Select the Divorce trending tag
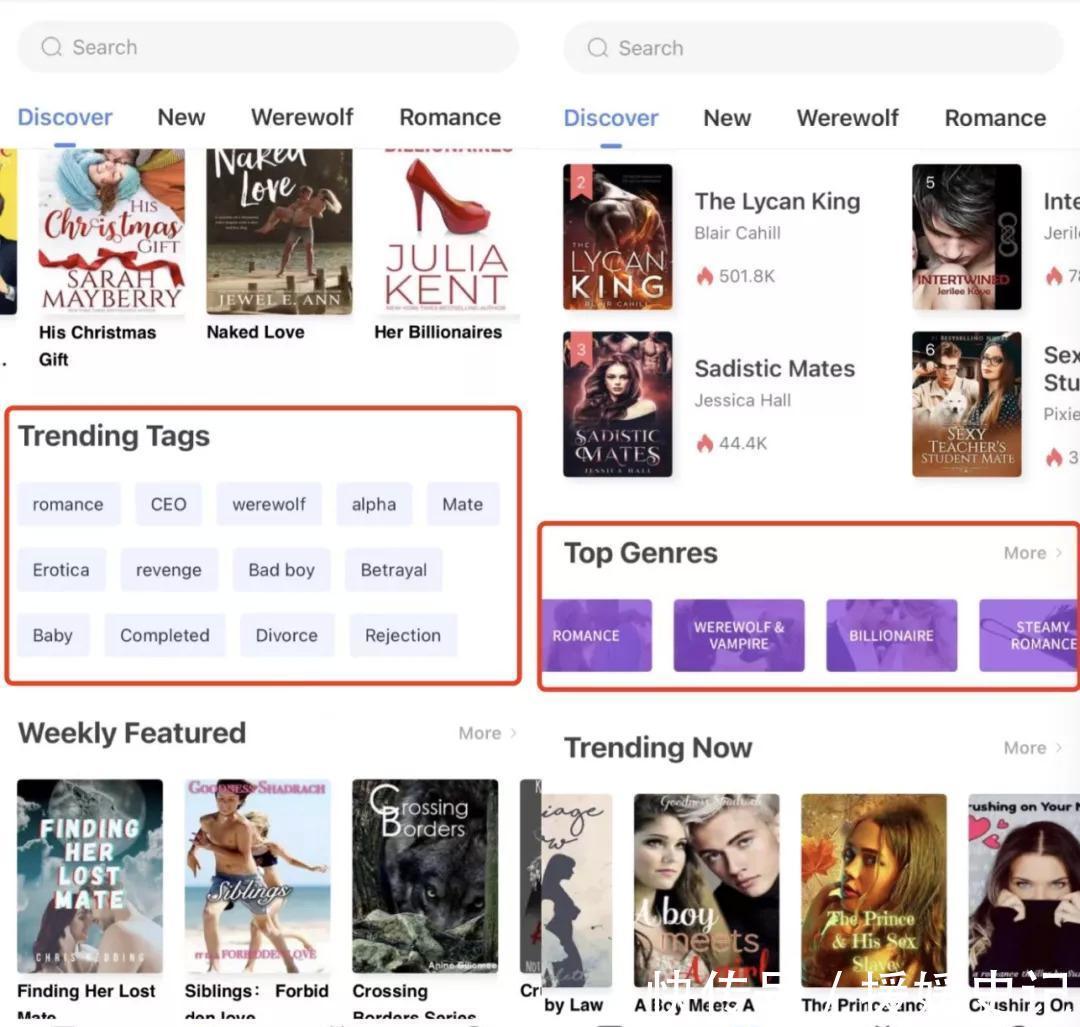The height and width of the screenshot is (1027, 1080). click(287, 635)
